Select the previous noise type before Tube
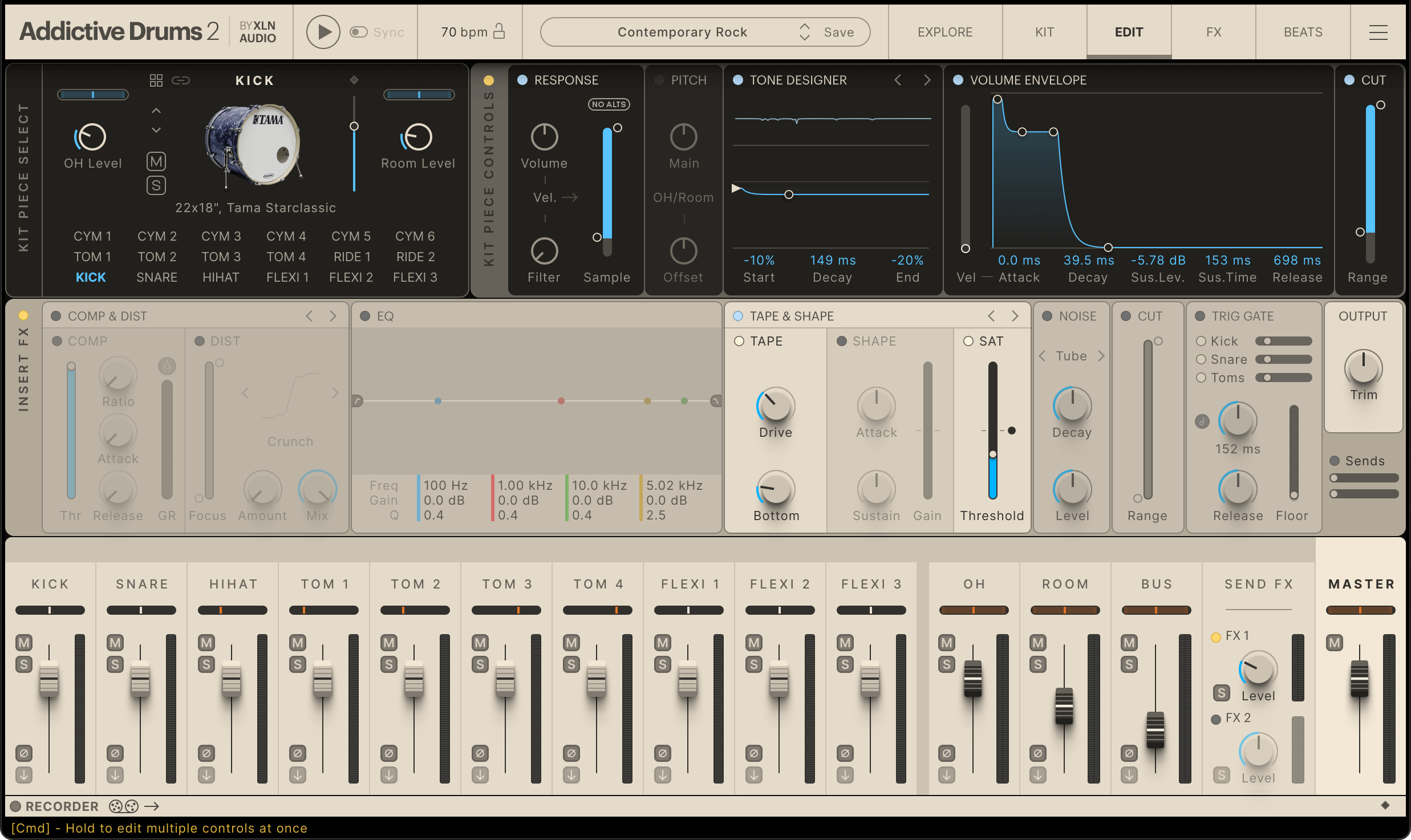The height and width of the screenshot is (840, 1411). click(1042, 356)
